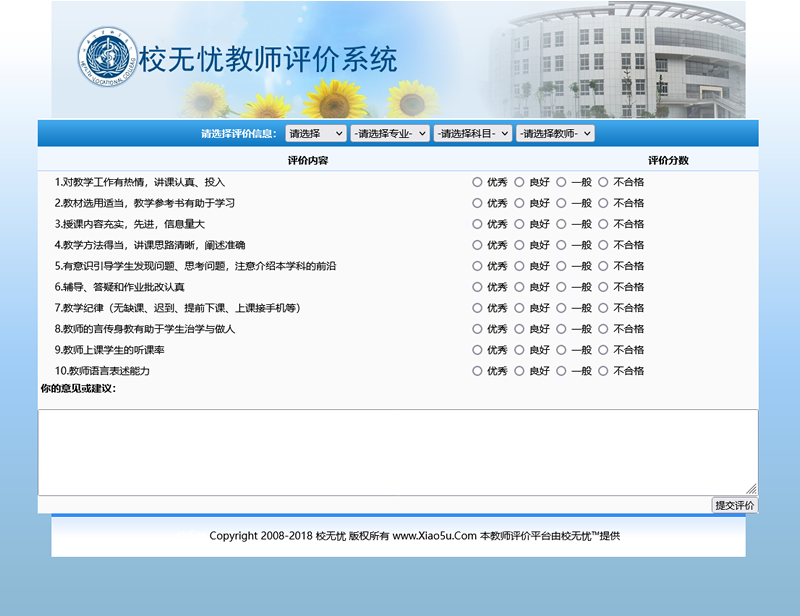Select 不合格 for question 4 about teaching methods
Screen dimensions: 800x616
pyautogui.click(x=604, y=245)
